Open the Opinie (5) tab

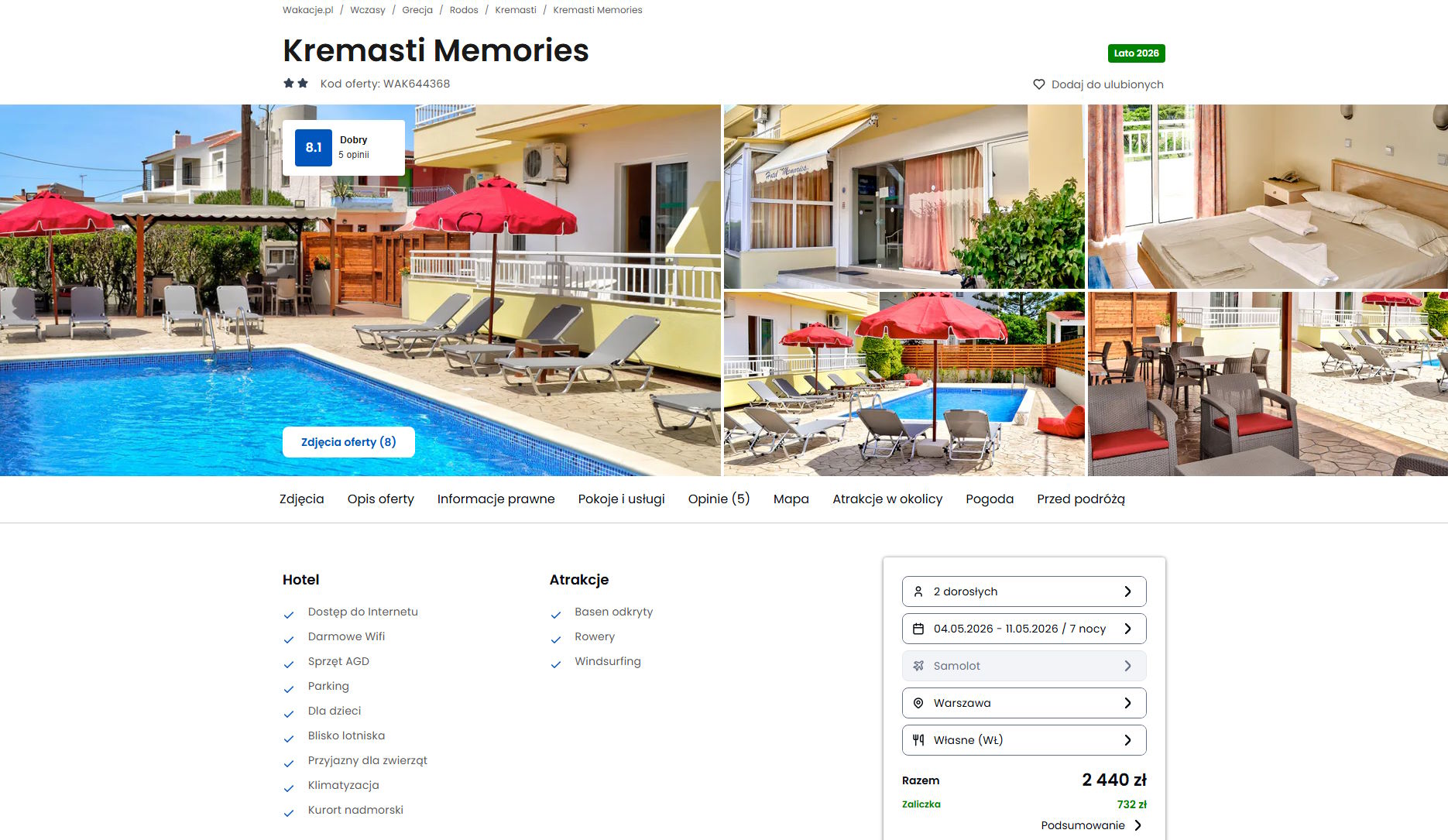(x=719, y=499)
